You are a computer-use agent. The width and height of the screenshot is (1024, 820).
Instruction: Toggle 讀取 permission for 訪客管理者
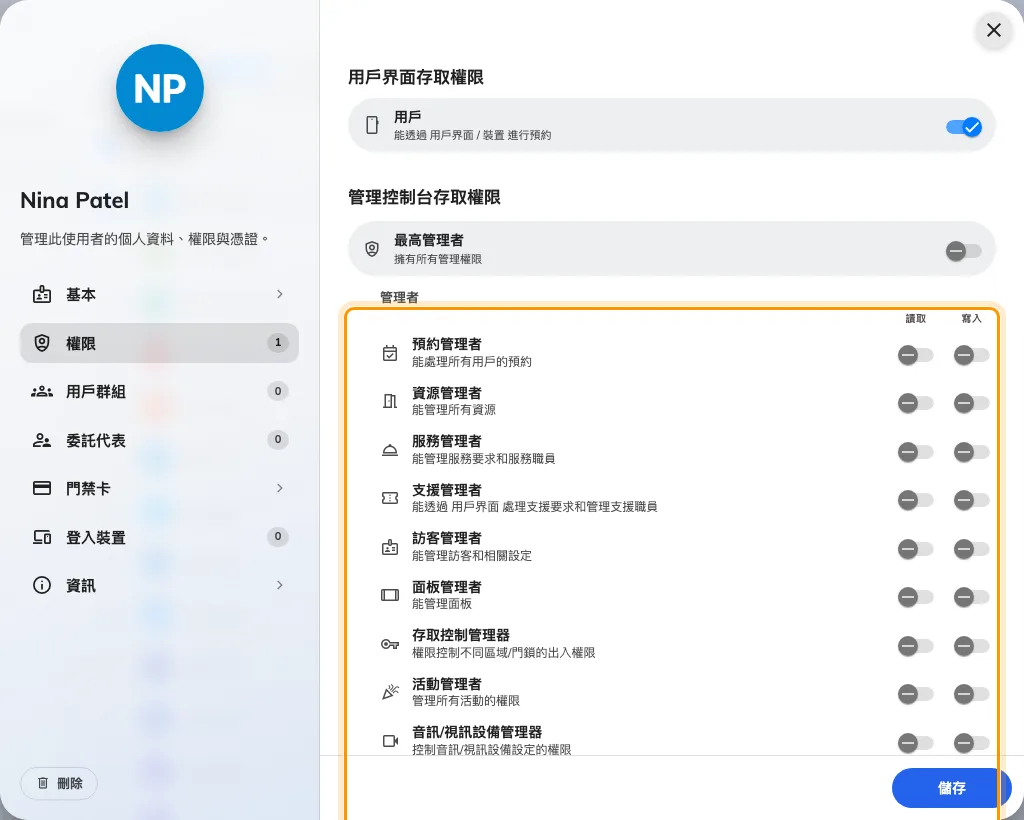tap(916, 549)
